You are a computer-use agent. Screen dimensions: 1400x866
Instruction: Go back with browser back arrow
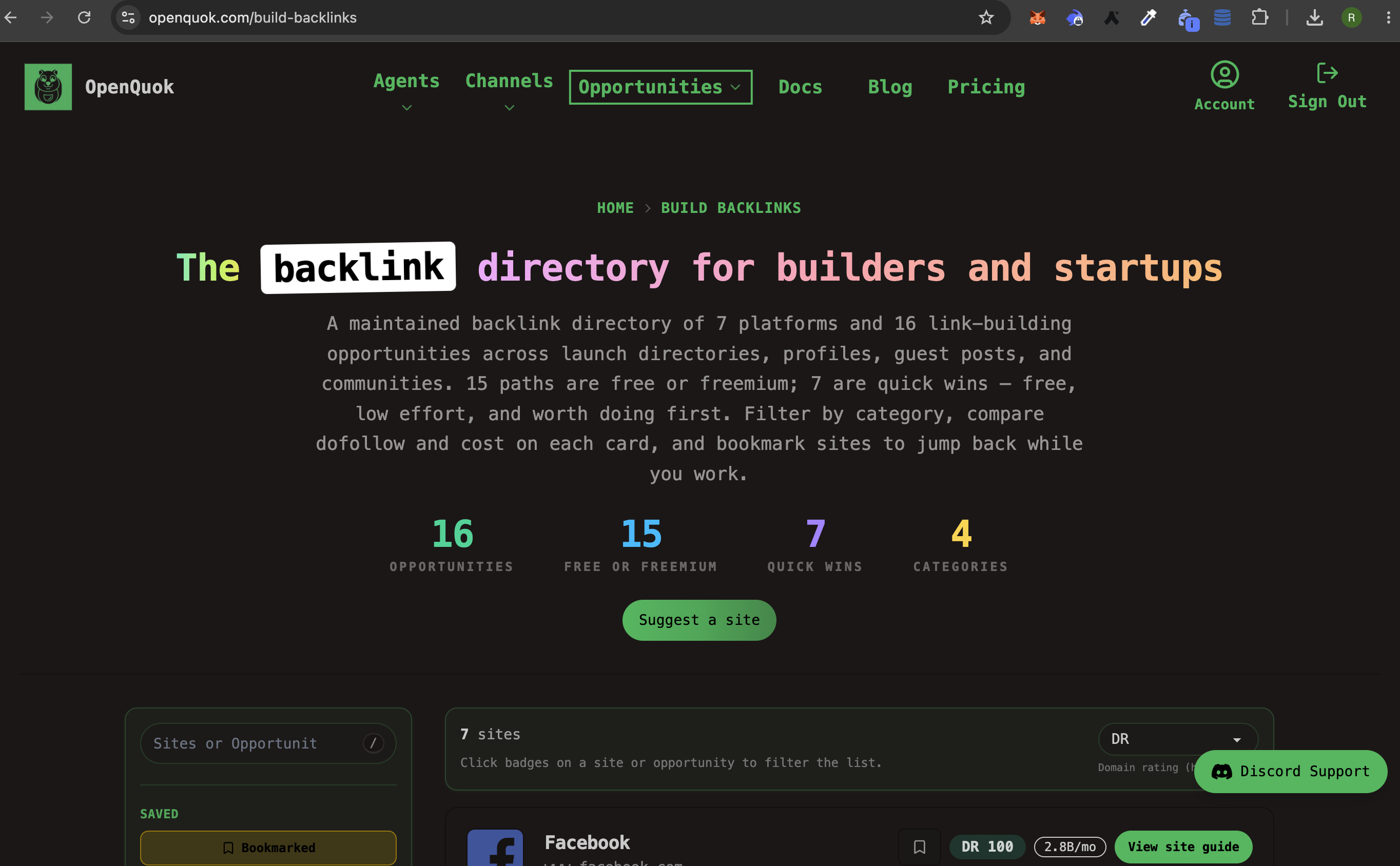tap(10, 18)
